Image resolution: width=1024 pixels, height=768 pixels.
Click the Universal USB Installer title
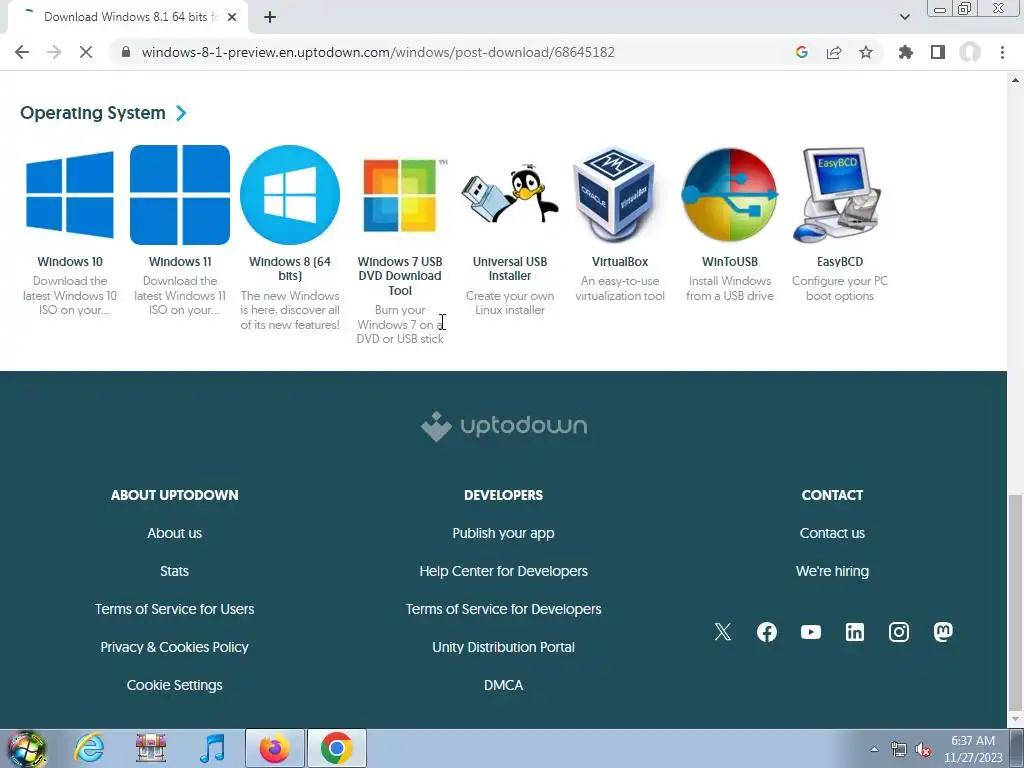tap(510, 268)
